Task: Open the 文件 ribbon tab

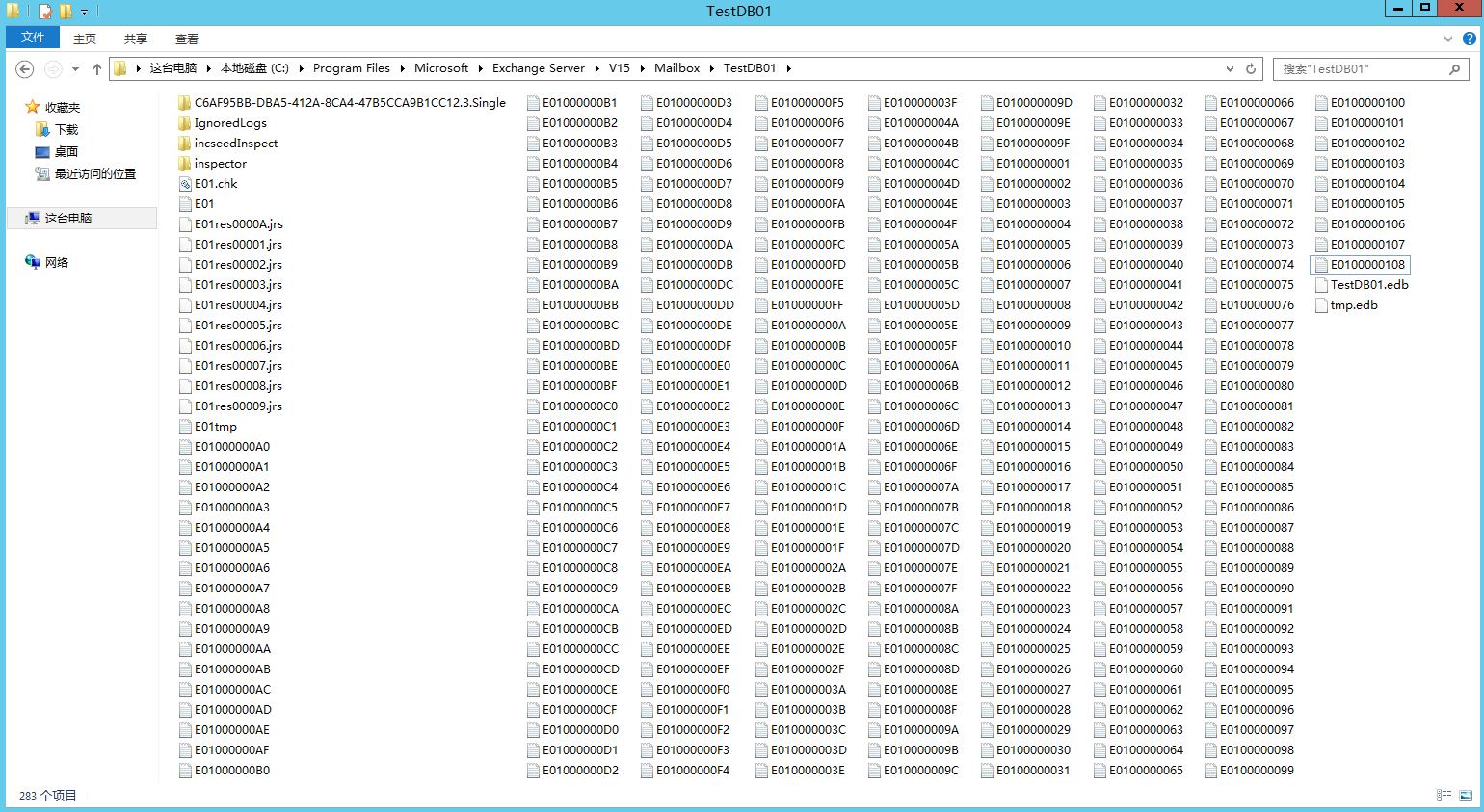Action: point(33,38)
